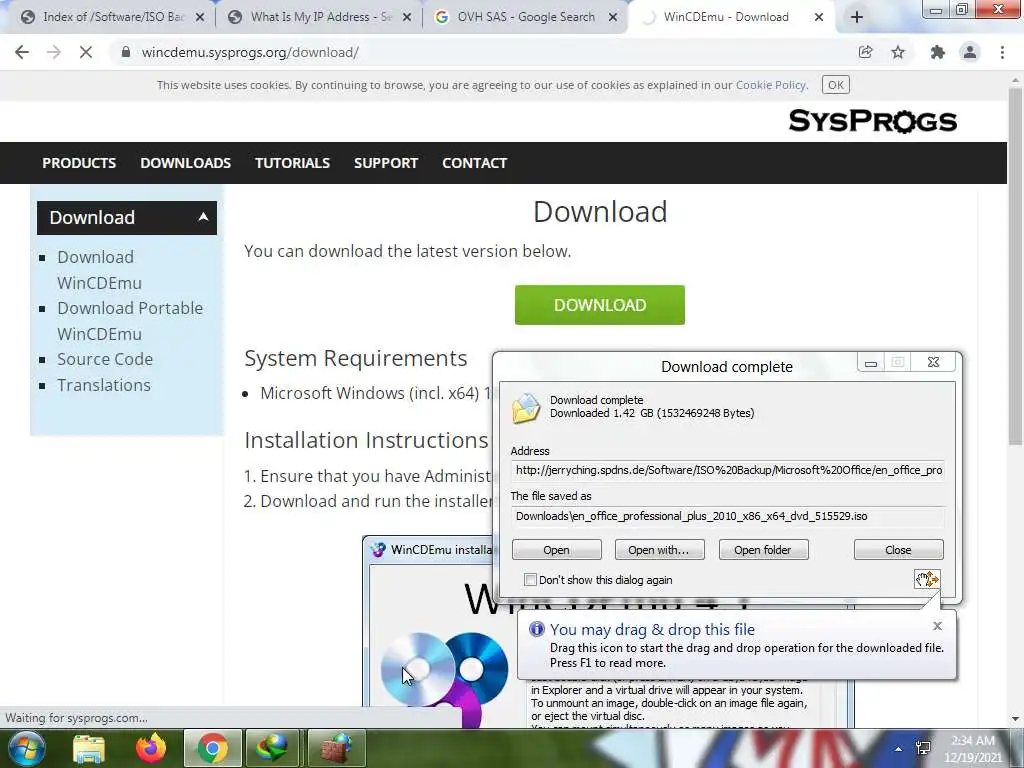Viewport: 1024px width, 768px height.
Task: Close the WinCDEmu - Download tab
Action: 819,17
